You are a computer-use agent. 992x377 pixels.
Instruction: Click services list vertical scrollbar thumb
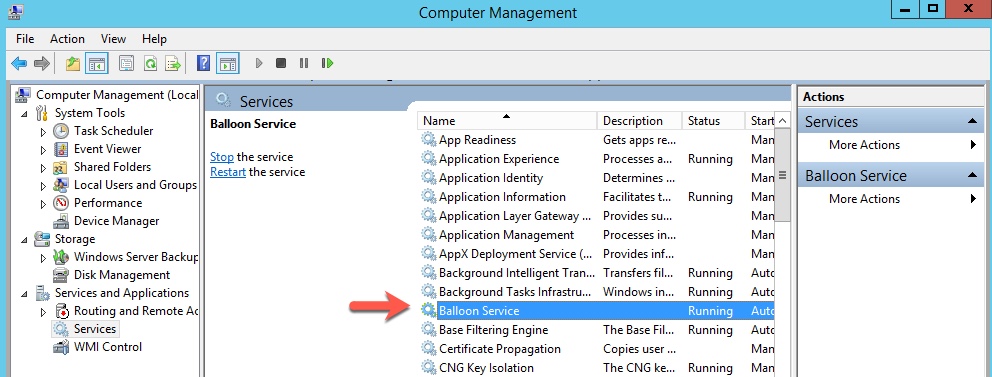(783, 175)
